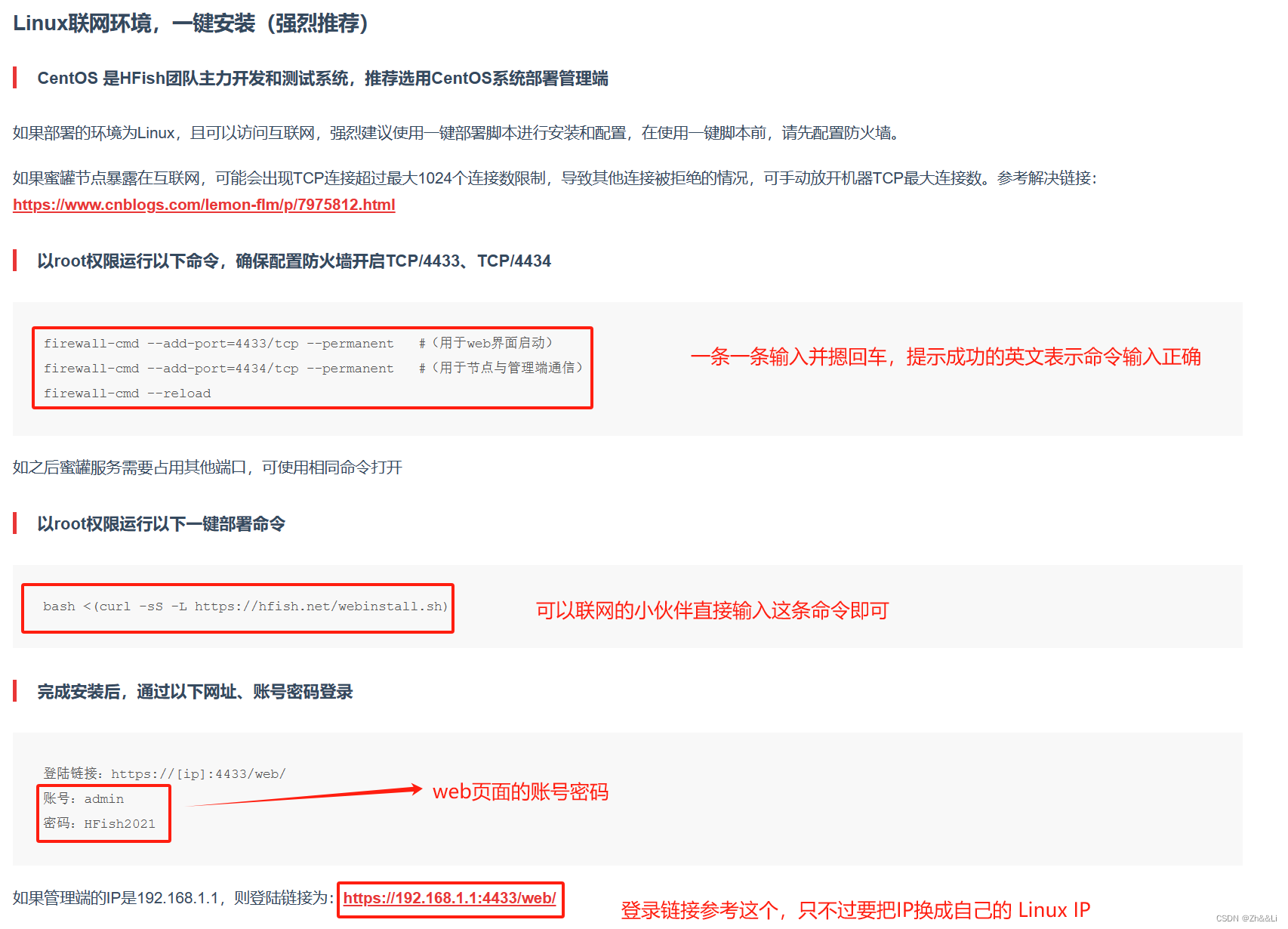Click the quote 'CentOS 是HFish团队主力开发和测试系统'
1288x929 pixels.
tap(322, 79)
